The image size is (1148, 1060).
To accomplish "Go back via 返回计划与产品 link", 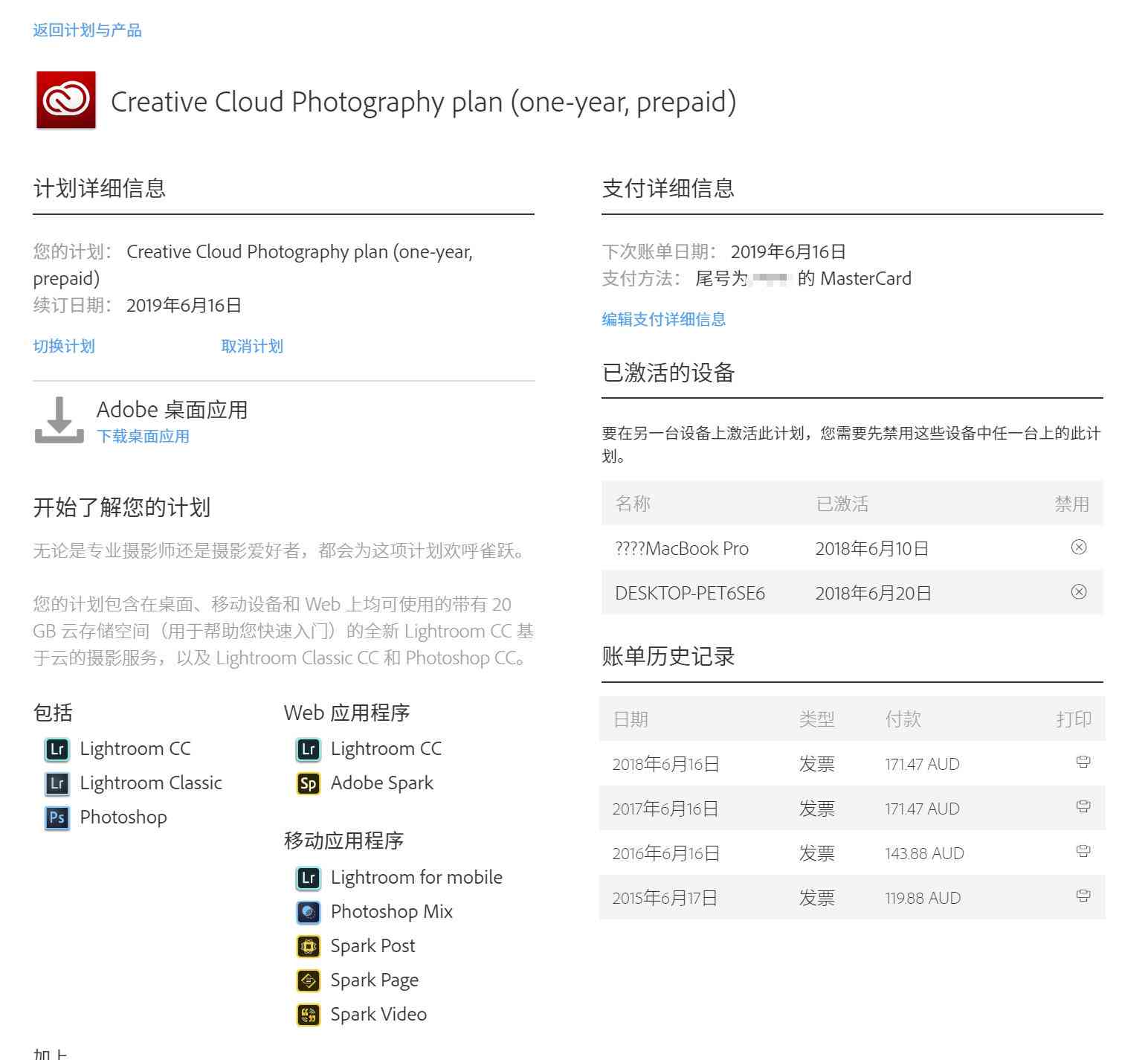I will [x=87, y=30].
